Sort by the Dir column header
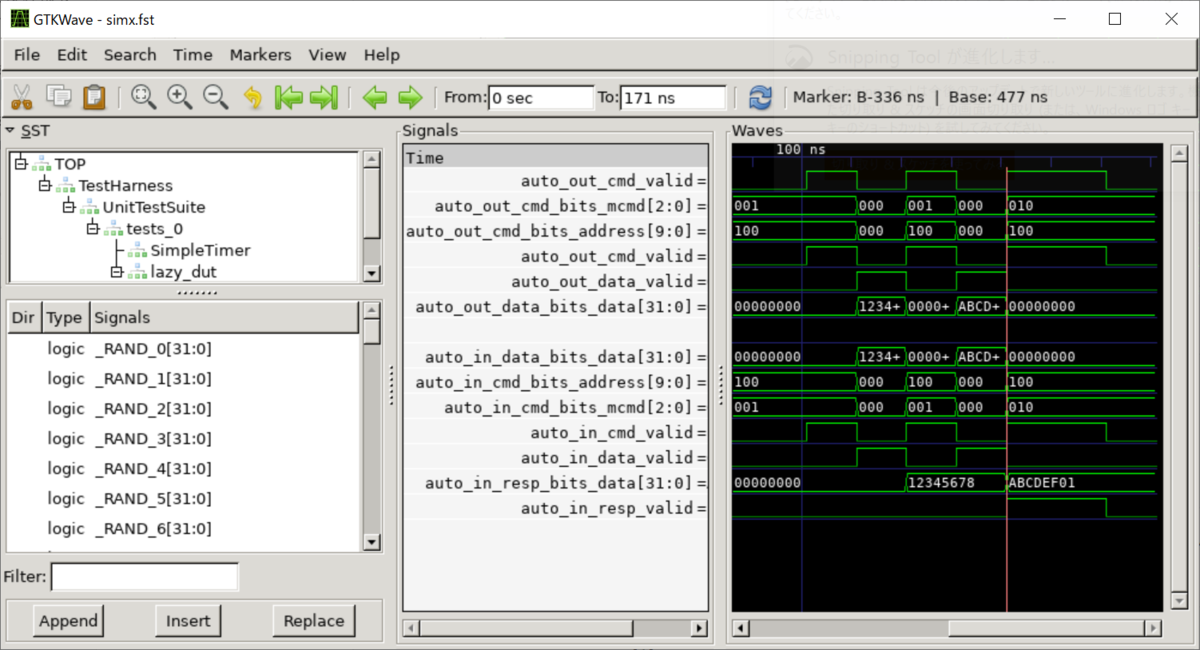Screen dimensions: 1200x650 click(23, 317)
